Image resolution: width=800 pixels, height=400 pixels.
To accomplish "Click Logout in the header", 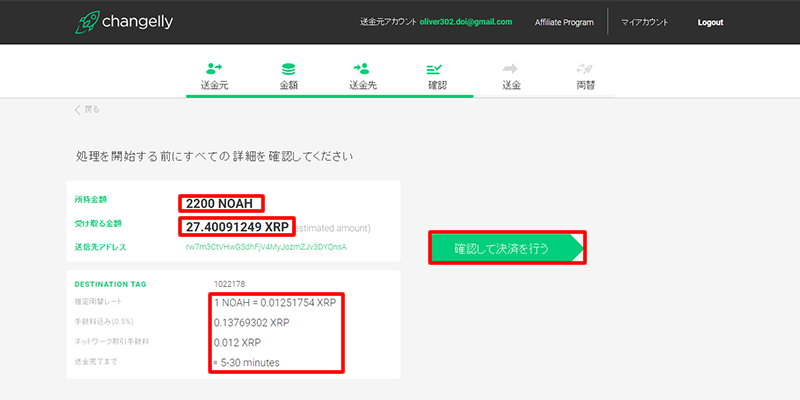I will coord(710,22).
